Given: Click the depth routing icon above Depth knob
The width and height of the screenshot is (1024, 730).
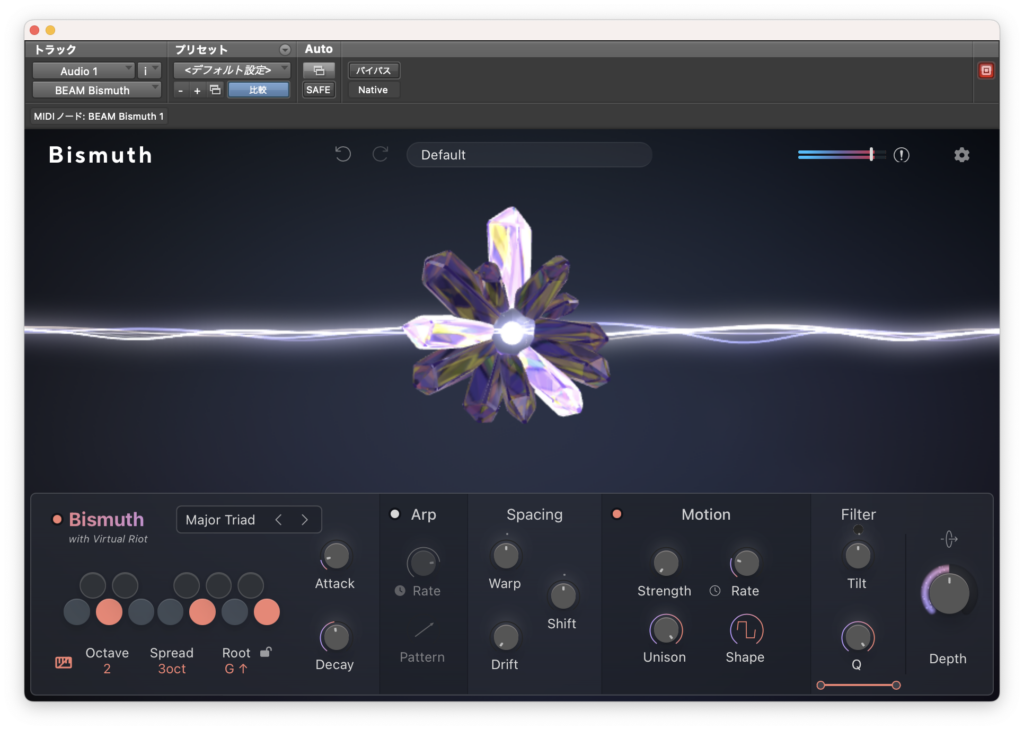Looking at the screenshot, I should (x=949, y=539).
